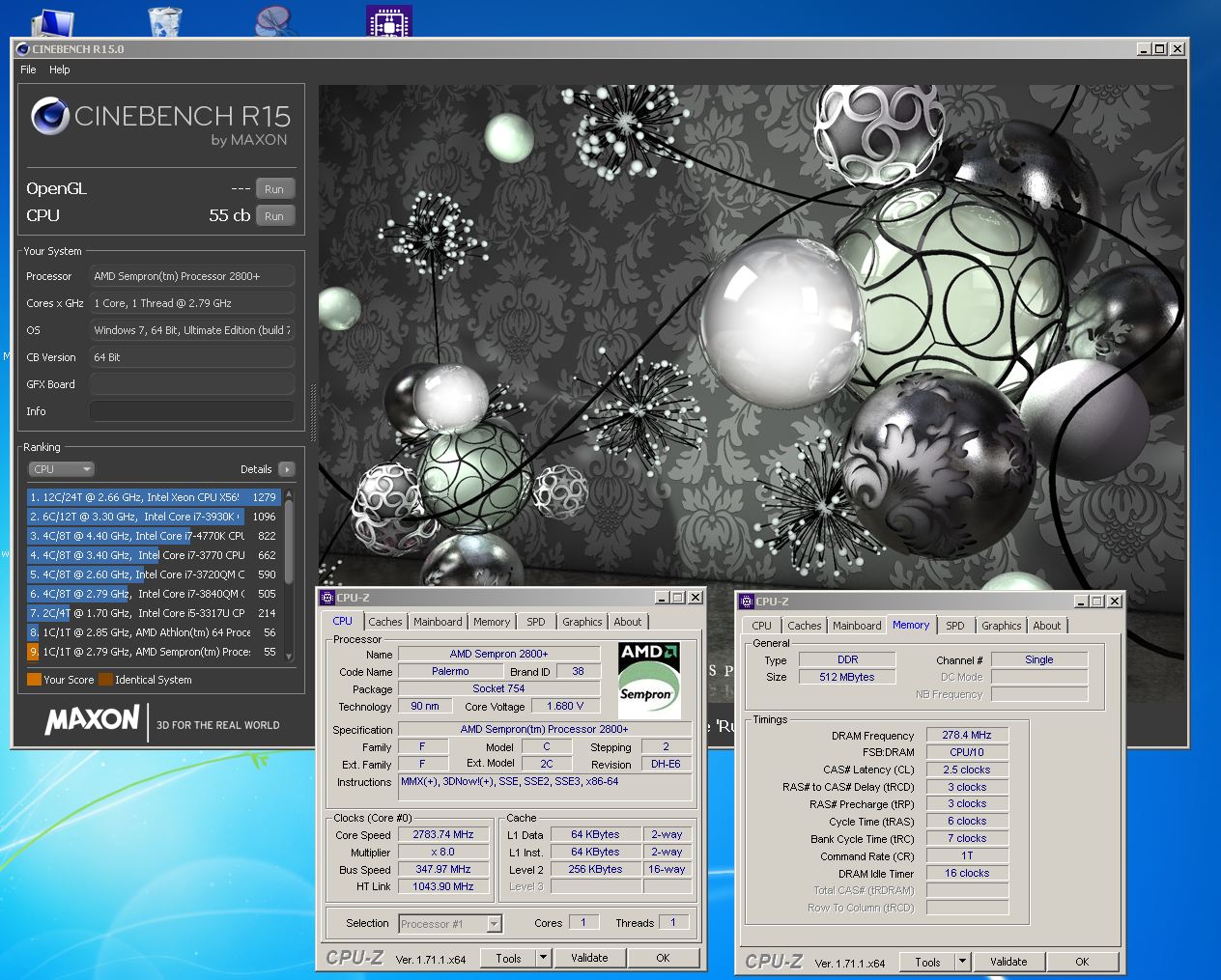This screenshot has width=1221, height=980.
Task: Switch to CPU tab in right CPU-Z window
Action: coord(762,626)
